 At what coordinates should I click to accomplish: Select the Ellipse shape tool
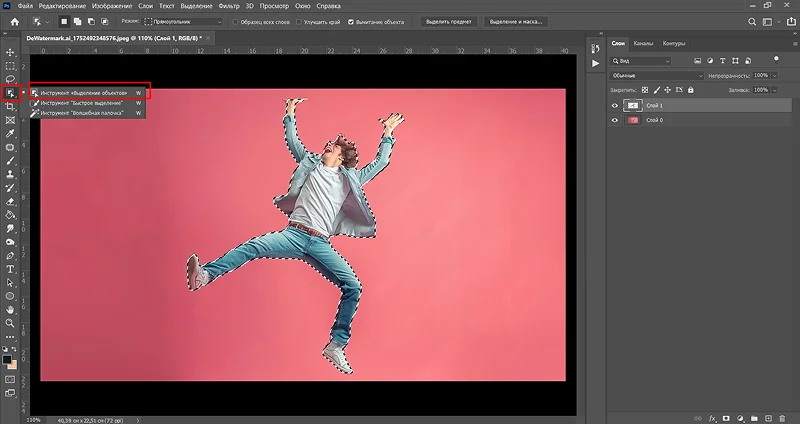[x=10, y=296]
